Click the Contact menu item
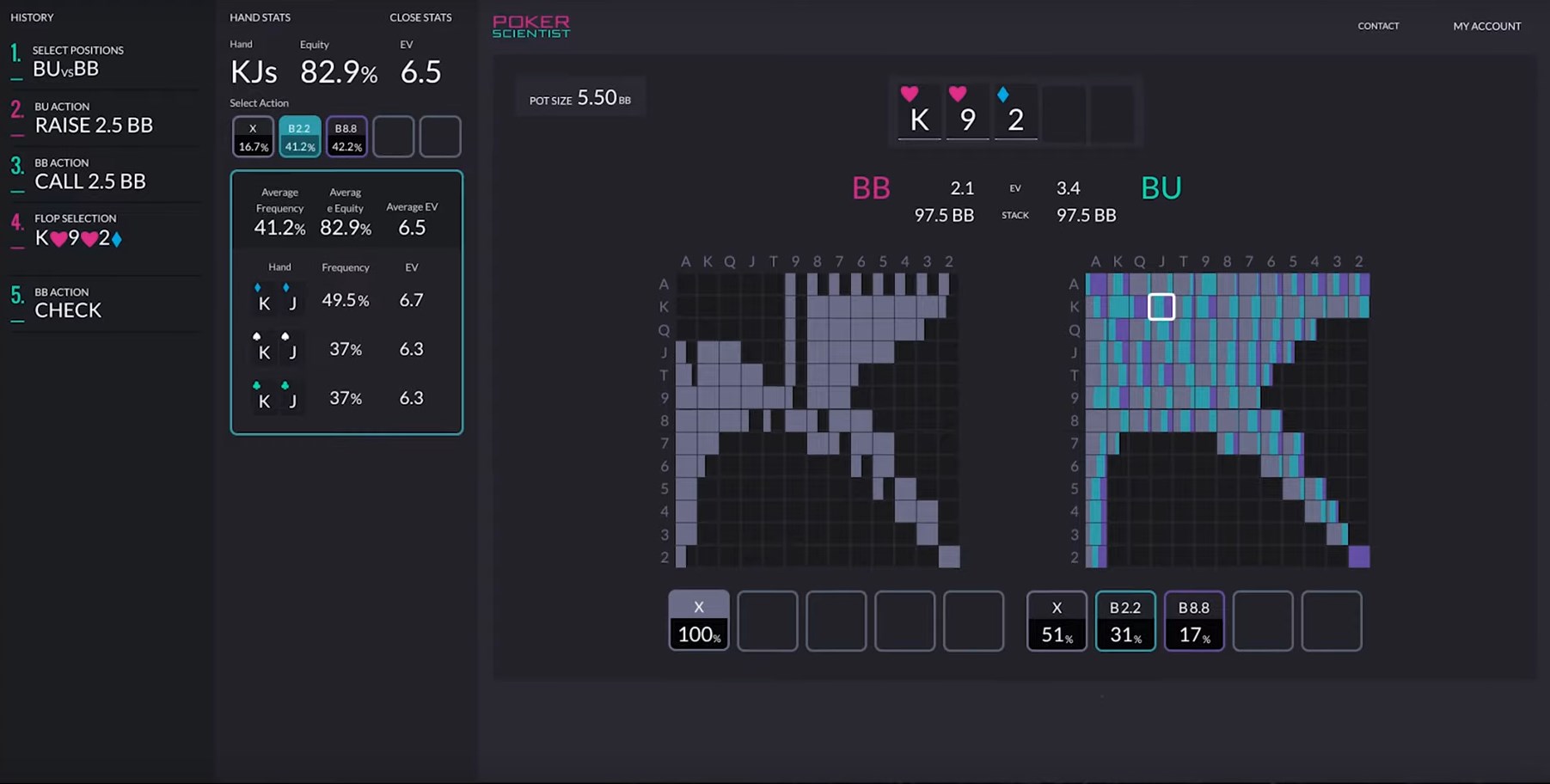The height and width of the screenshot is (784, 1550). 1378,26
